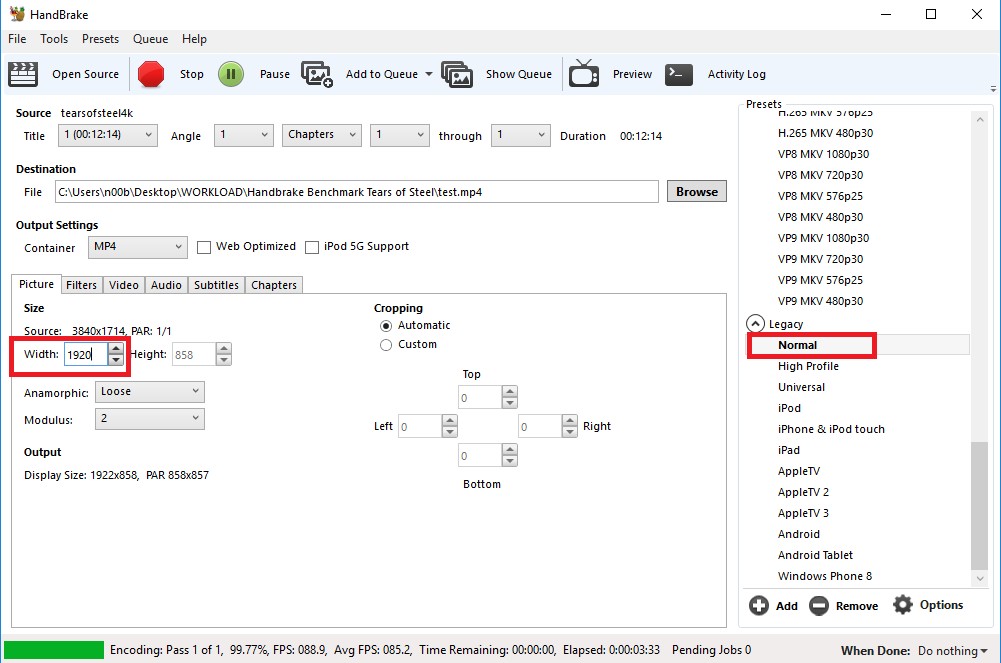Viewport: 1001px width, 663px height.
Task: Select the Custom cropping radio button
Action: pos(386,345)
